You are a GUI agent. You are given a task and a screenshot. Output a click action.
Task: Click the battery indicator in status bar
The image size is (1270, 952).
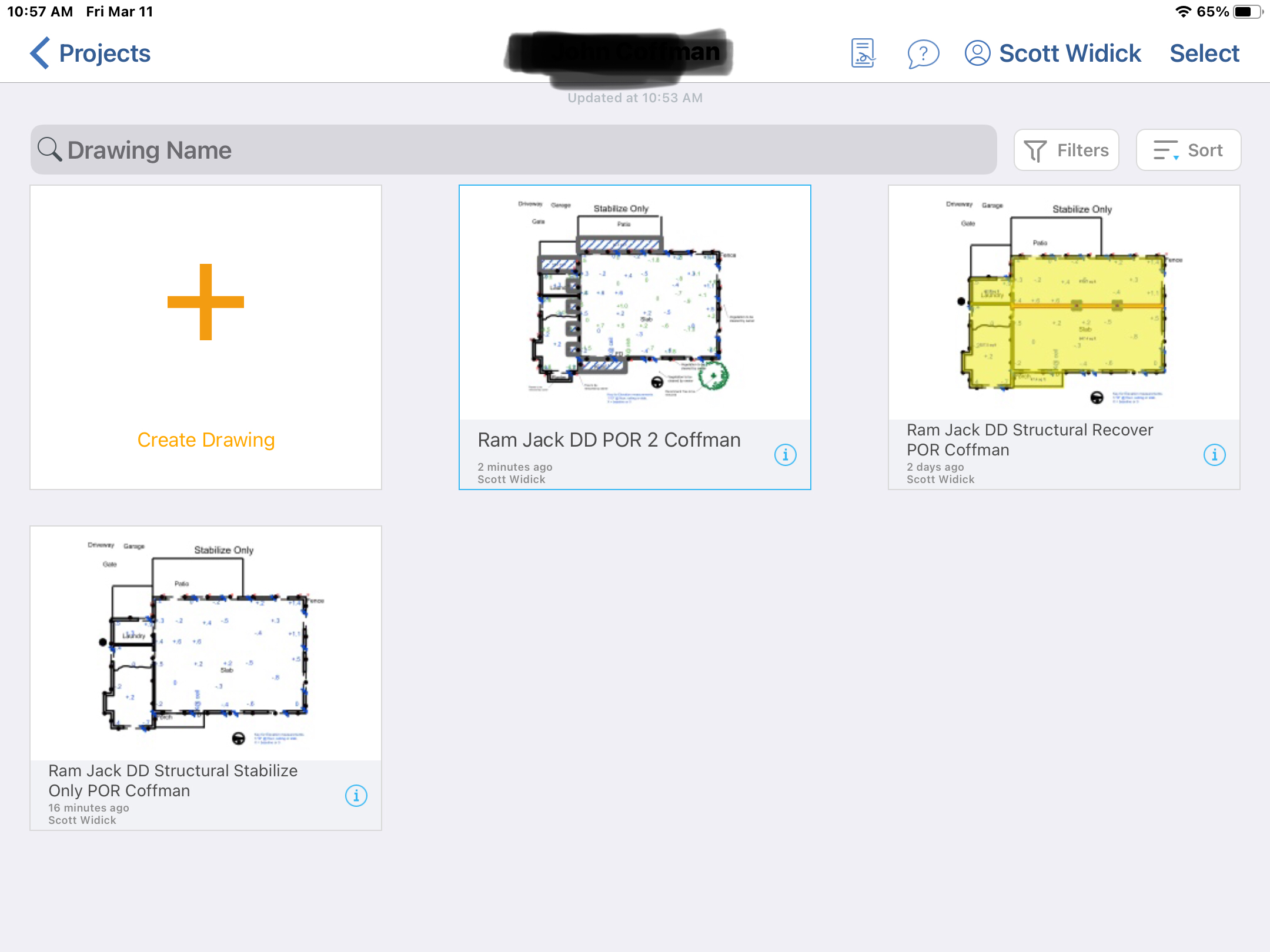1248,12
